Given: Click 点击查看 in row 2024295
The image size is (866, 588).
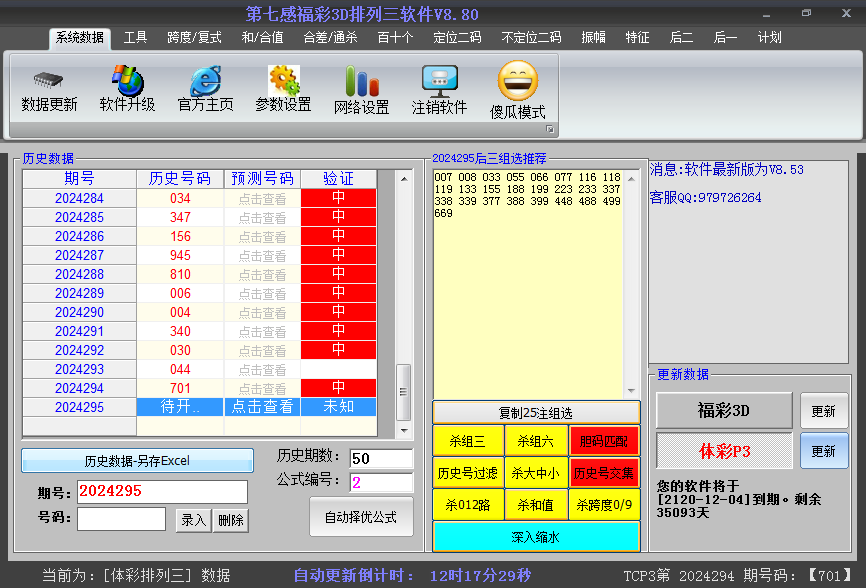Looking at the screenshot, I should pos(262,407).
